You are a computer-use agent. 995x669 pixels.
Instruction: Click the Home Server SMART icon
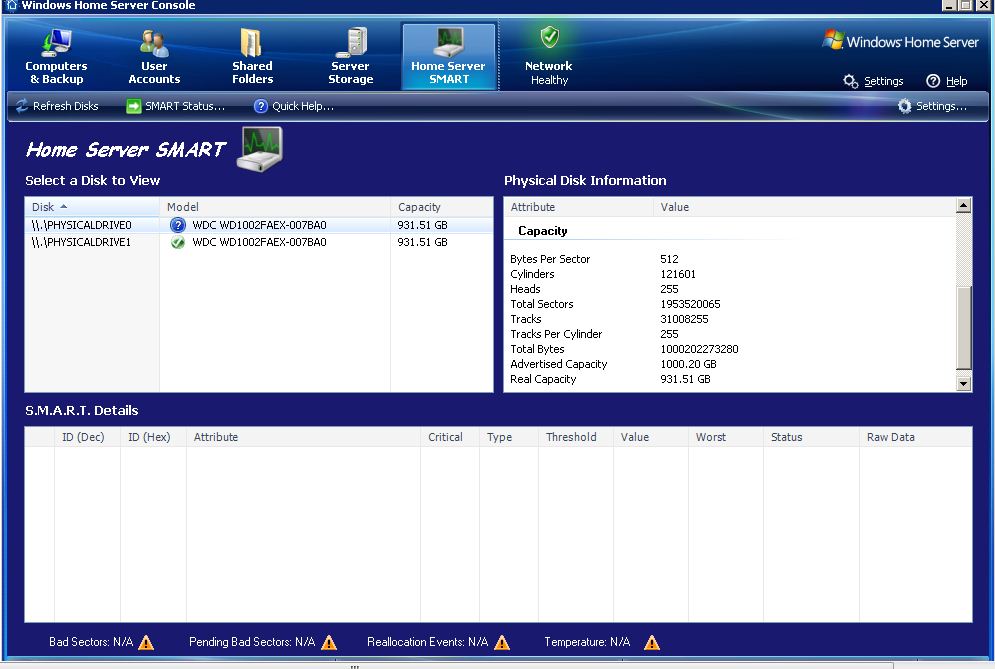[448, 43]
